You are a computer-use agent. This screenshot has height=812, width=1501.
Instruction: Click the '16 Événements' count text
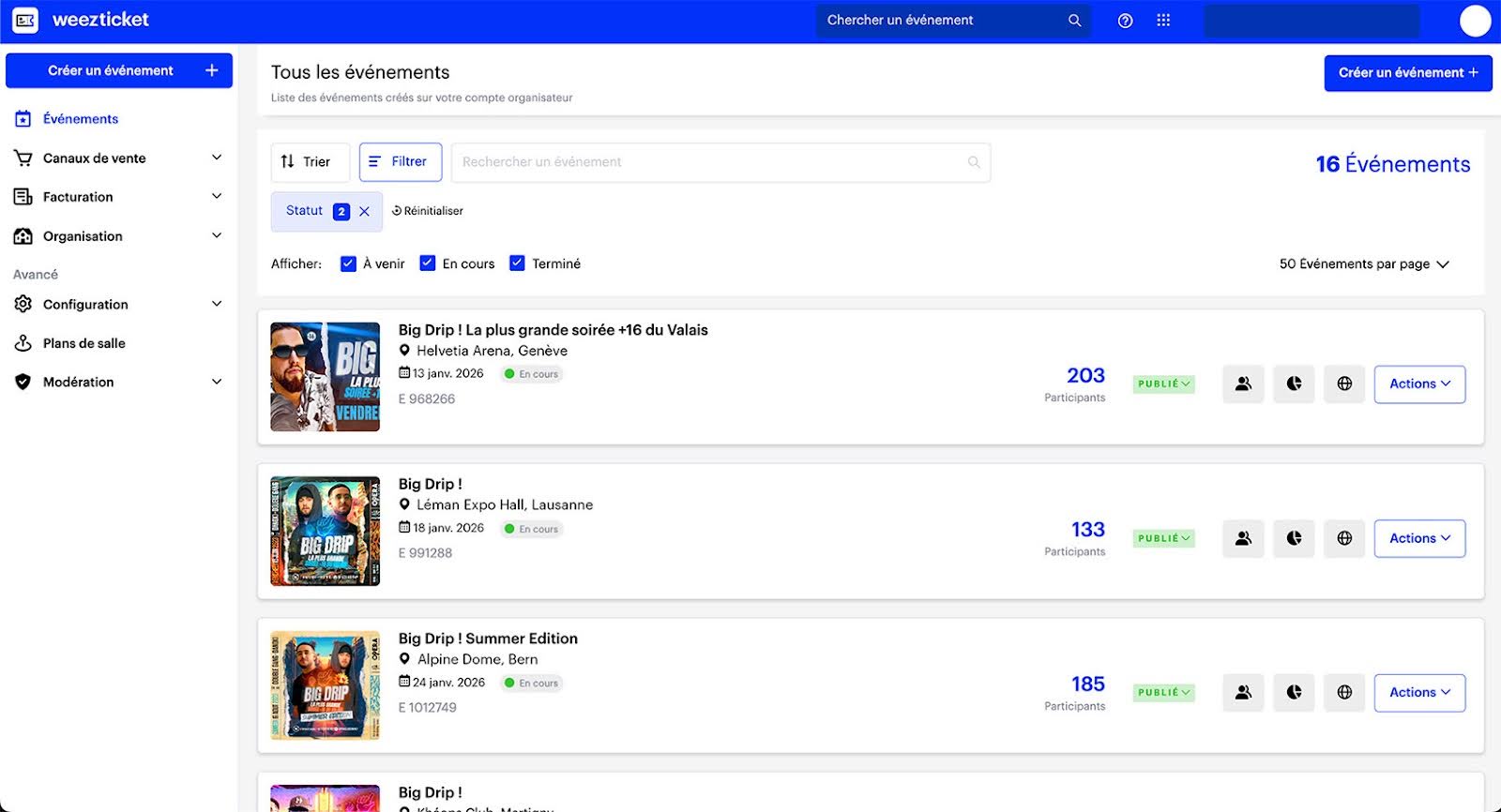pyautogui.click(x=1393, y=164)
